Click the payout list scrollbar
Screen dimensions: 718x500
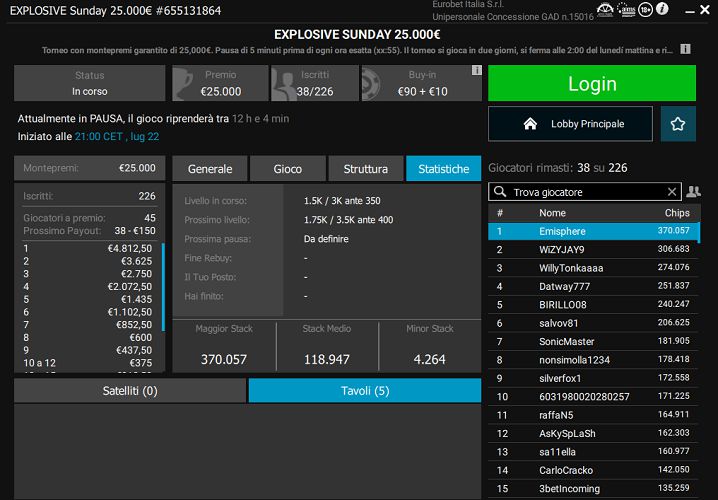pyautogui.click(x=163, y=287)
